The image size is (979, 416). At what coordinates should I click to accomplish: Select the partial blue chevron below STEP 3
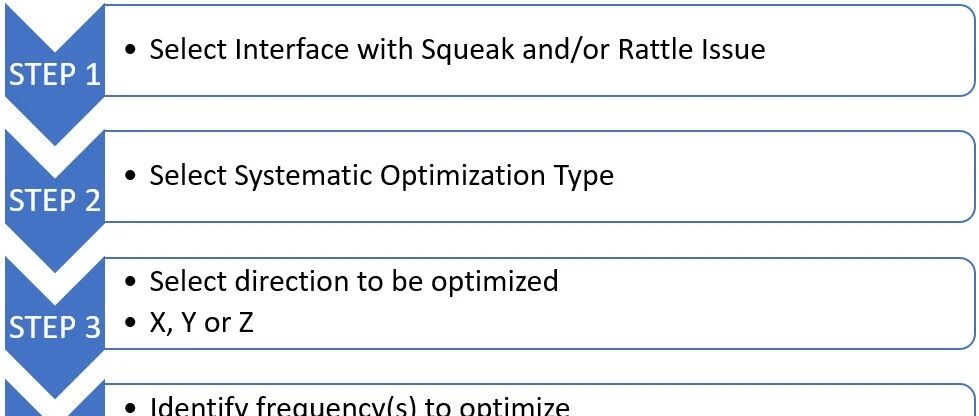(54, 396)
